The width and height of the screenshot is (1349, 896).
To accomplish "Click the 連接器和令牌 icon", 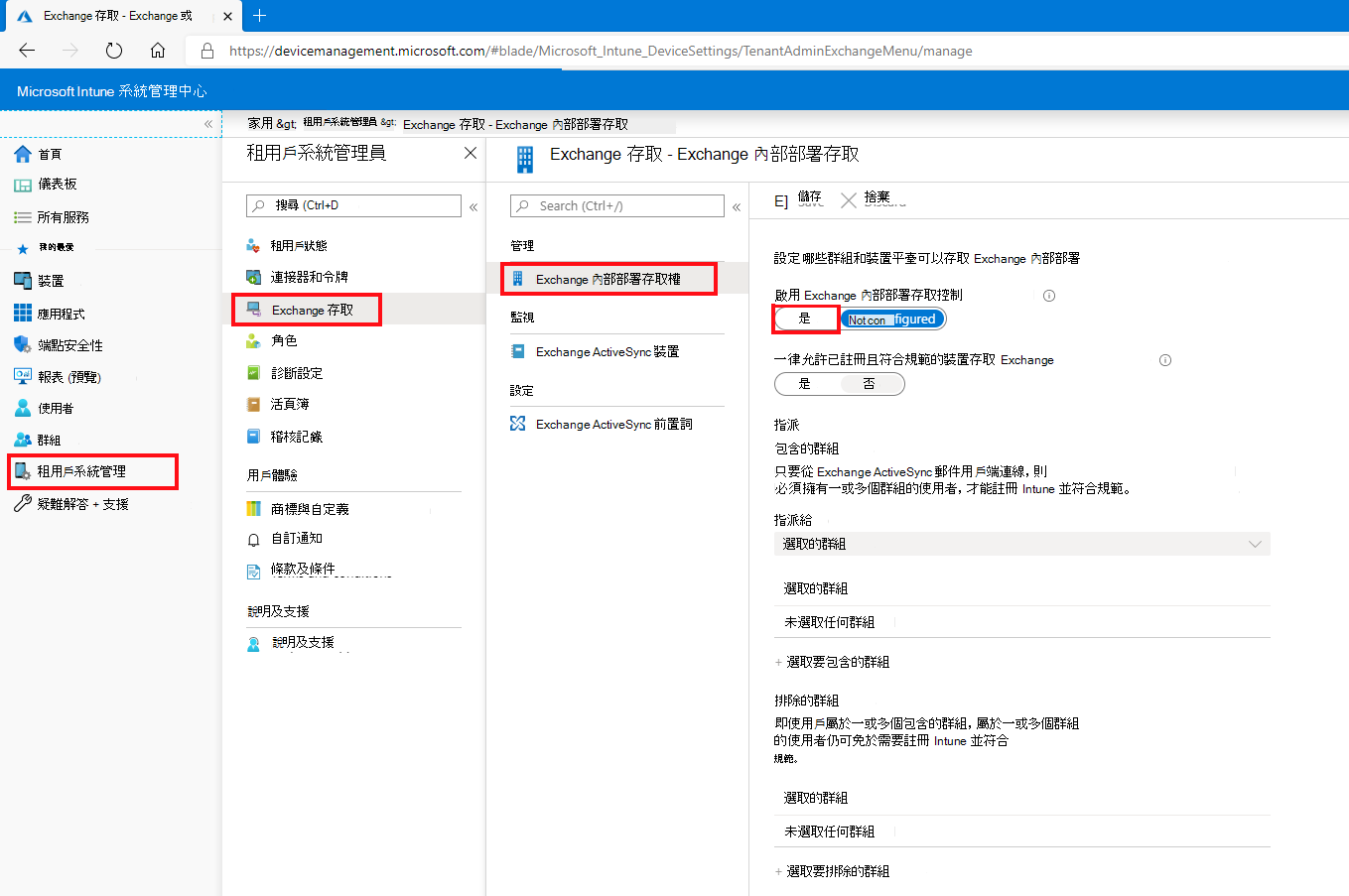I will tap(253, 277).
